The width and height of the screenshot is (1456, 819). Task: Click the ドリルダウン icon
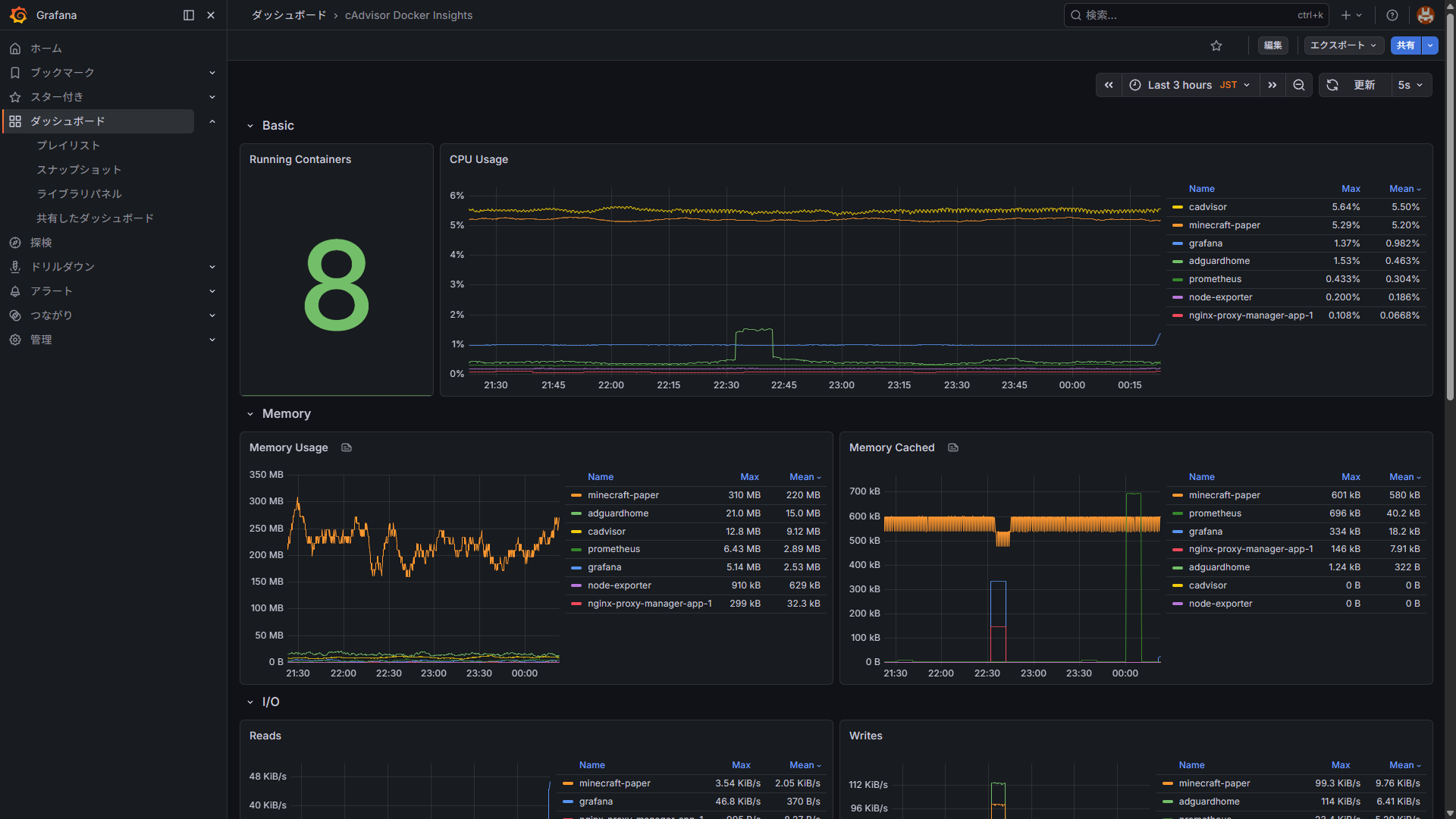(x=15, y=267)
